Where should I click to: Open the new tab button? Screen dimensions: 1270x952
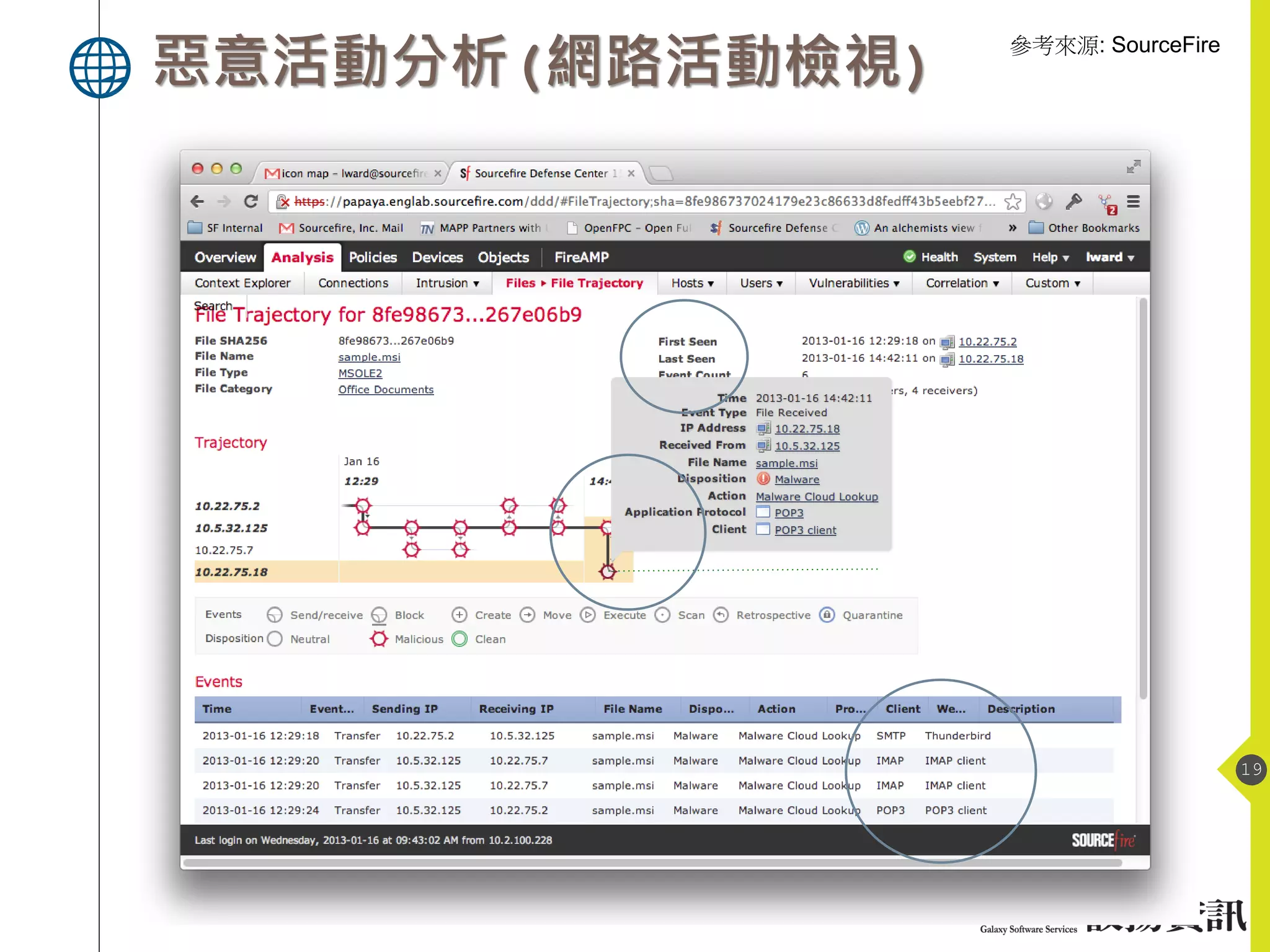coord(661,174)
